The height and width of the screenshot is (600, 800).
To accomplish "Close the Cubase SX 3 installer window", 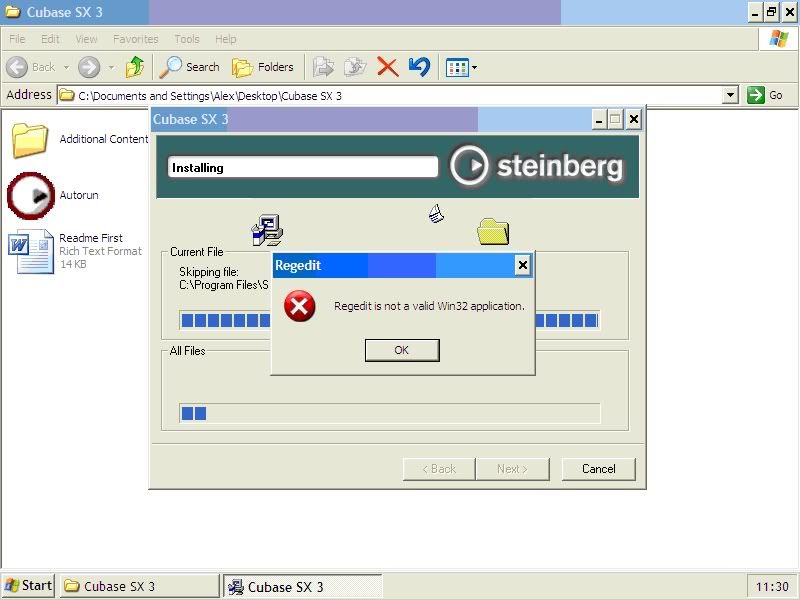I will tap(633, 120).
